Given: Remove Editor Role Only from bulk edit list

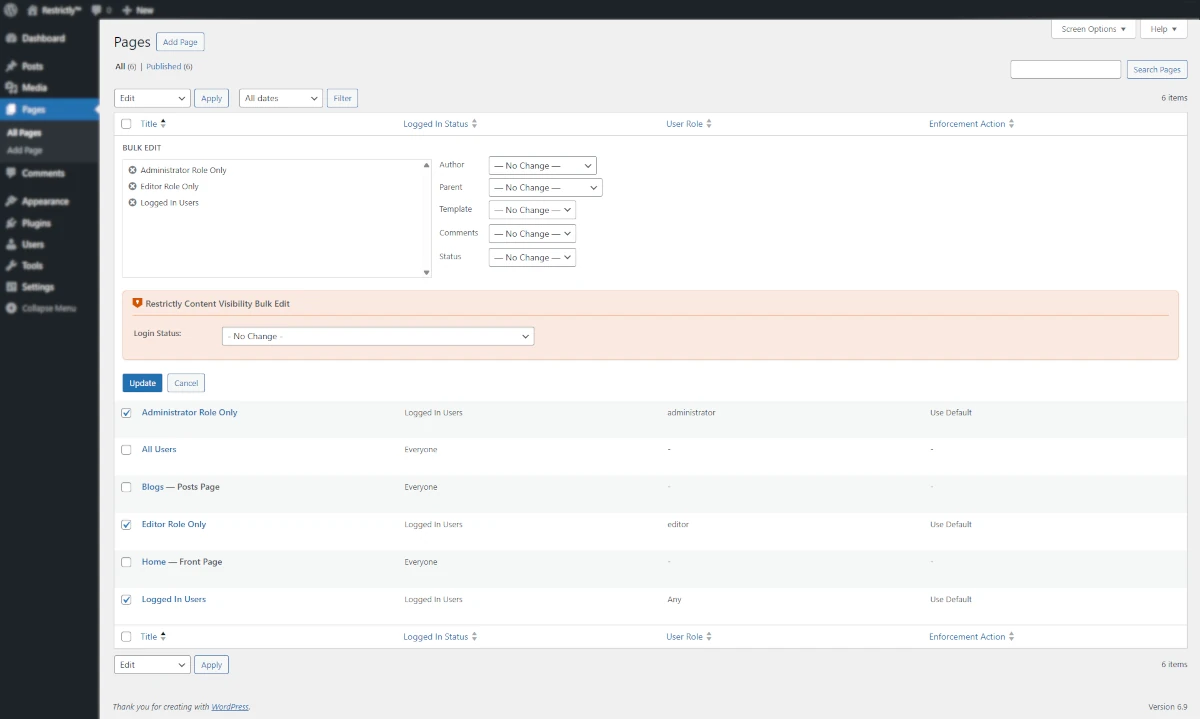Looking at the screenshot, I should click(132, 186).
